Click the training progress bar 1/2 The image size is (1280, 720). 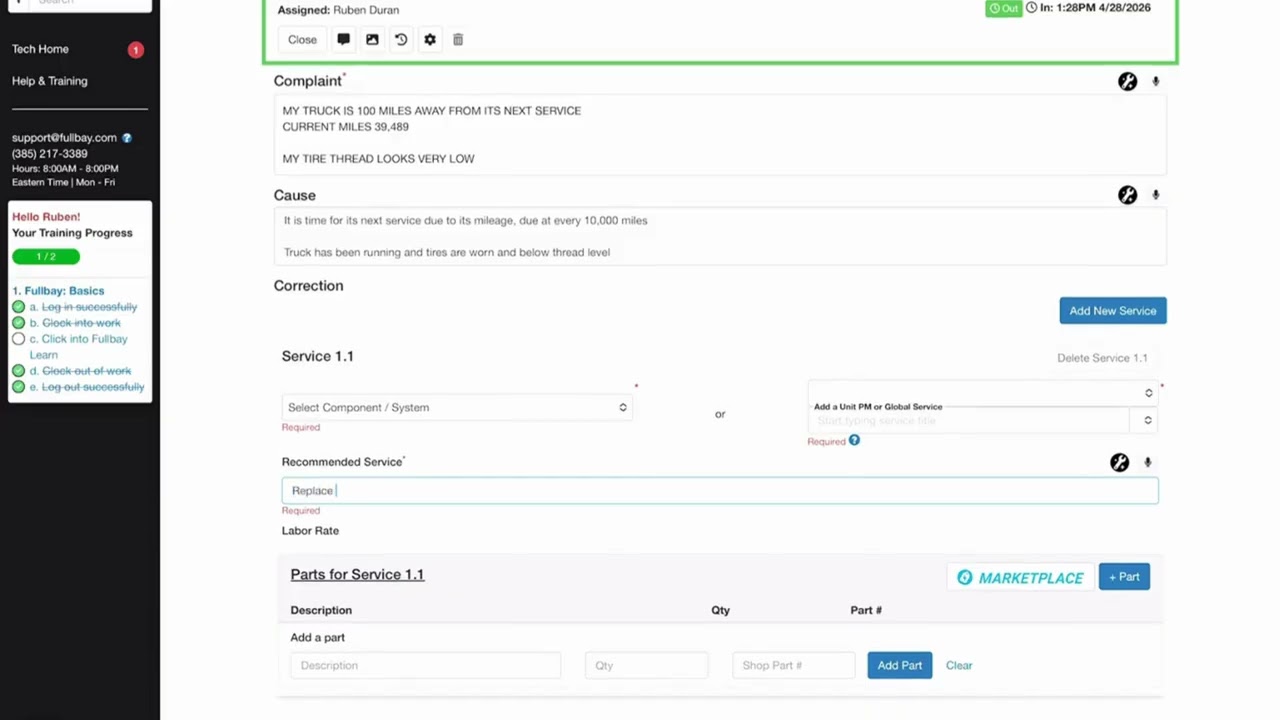coord(46,257)
